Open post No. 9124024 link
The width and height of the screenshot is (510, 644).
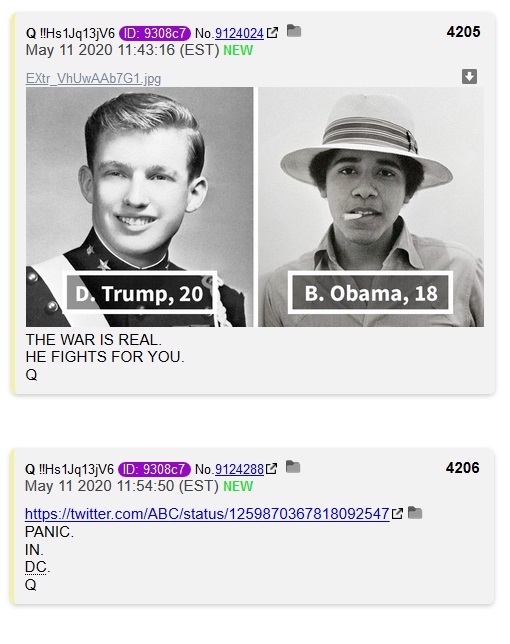pyautogui.click(x=239, y=33)
